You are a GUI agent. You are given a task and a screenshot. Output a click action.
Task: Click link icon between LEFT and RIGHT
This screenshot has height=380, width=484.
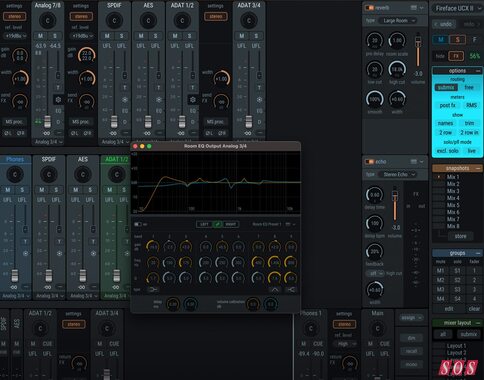click(x=218, y=224)
